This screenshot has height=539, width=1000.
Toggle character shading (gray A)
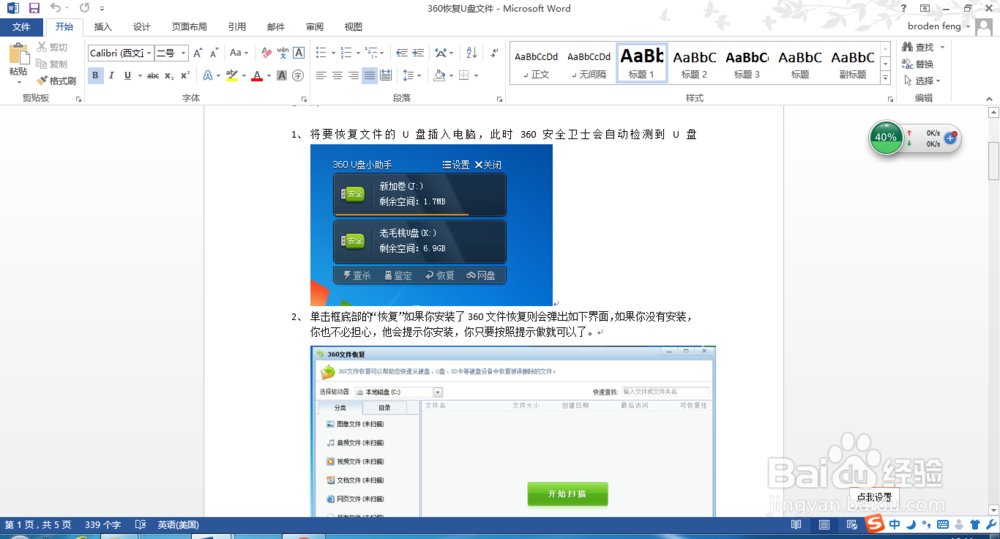click(282, 75)
